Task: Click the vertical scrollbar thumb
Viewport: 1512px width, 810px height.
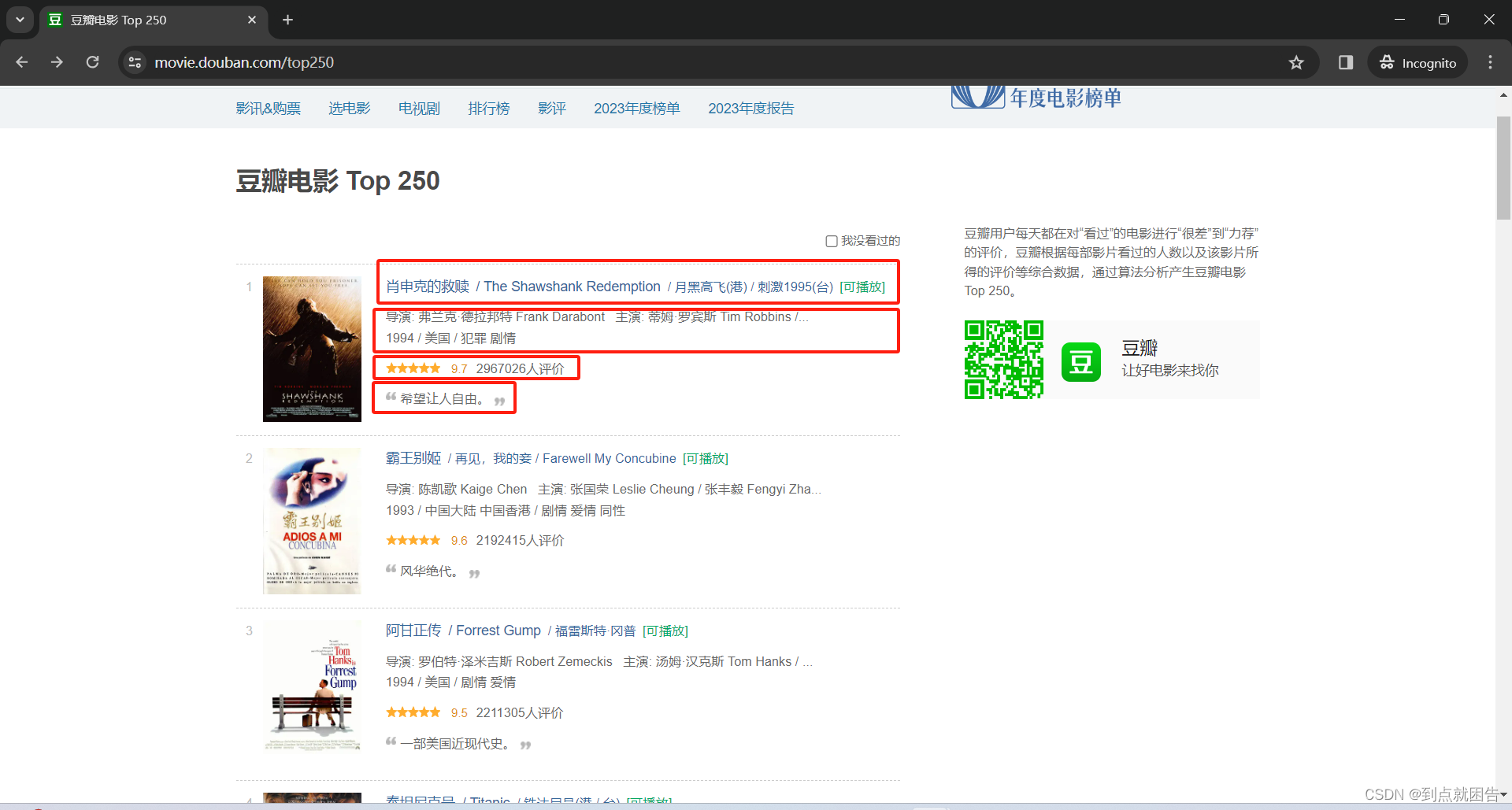Action: 1503,168
